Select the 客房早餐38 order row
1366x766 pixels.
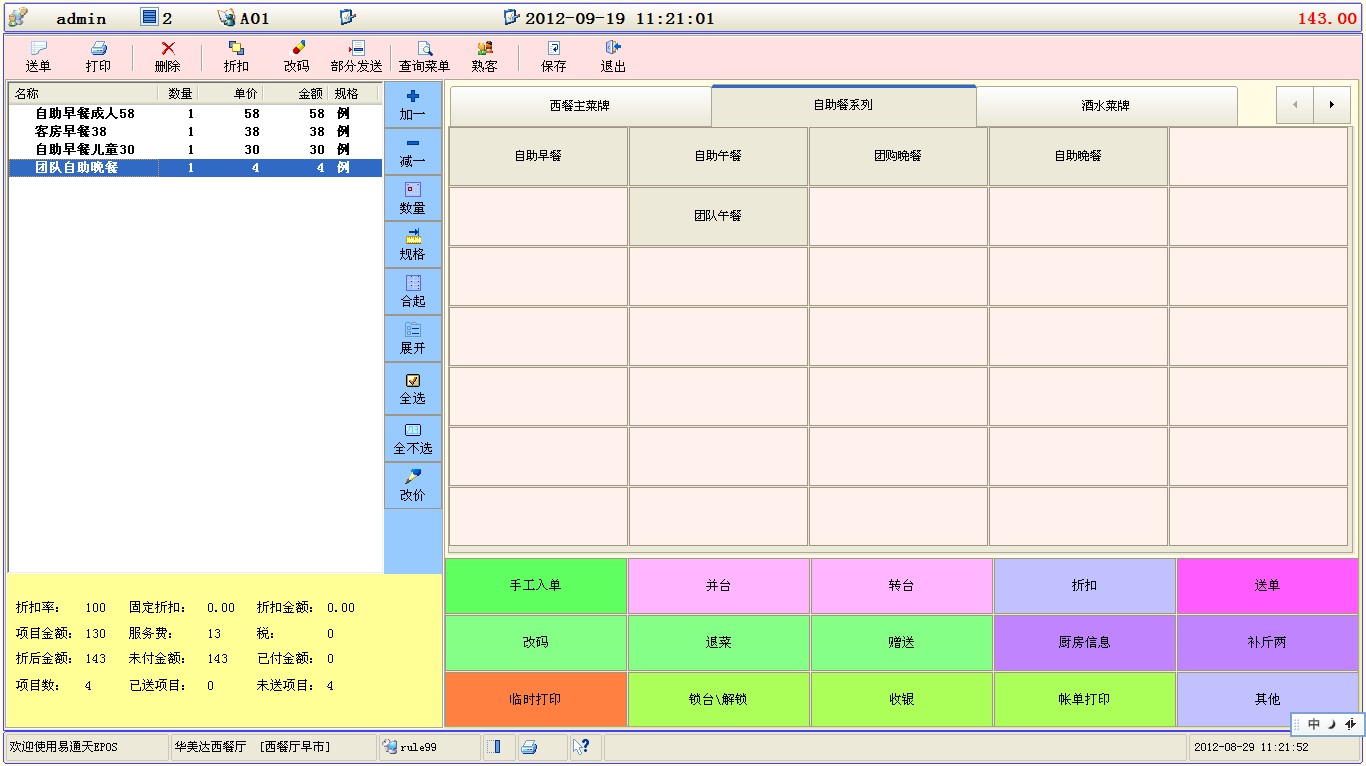(71, 132)
